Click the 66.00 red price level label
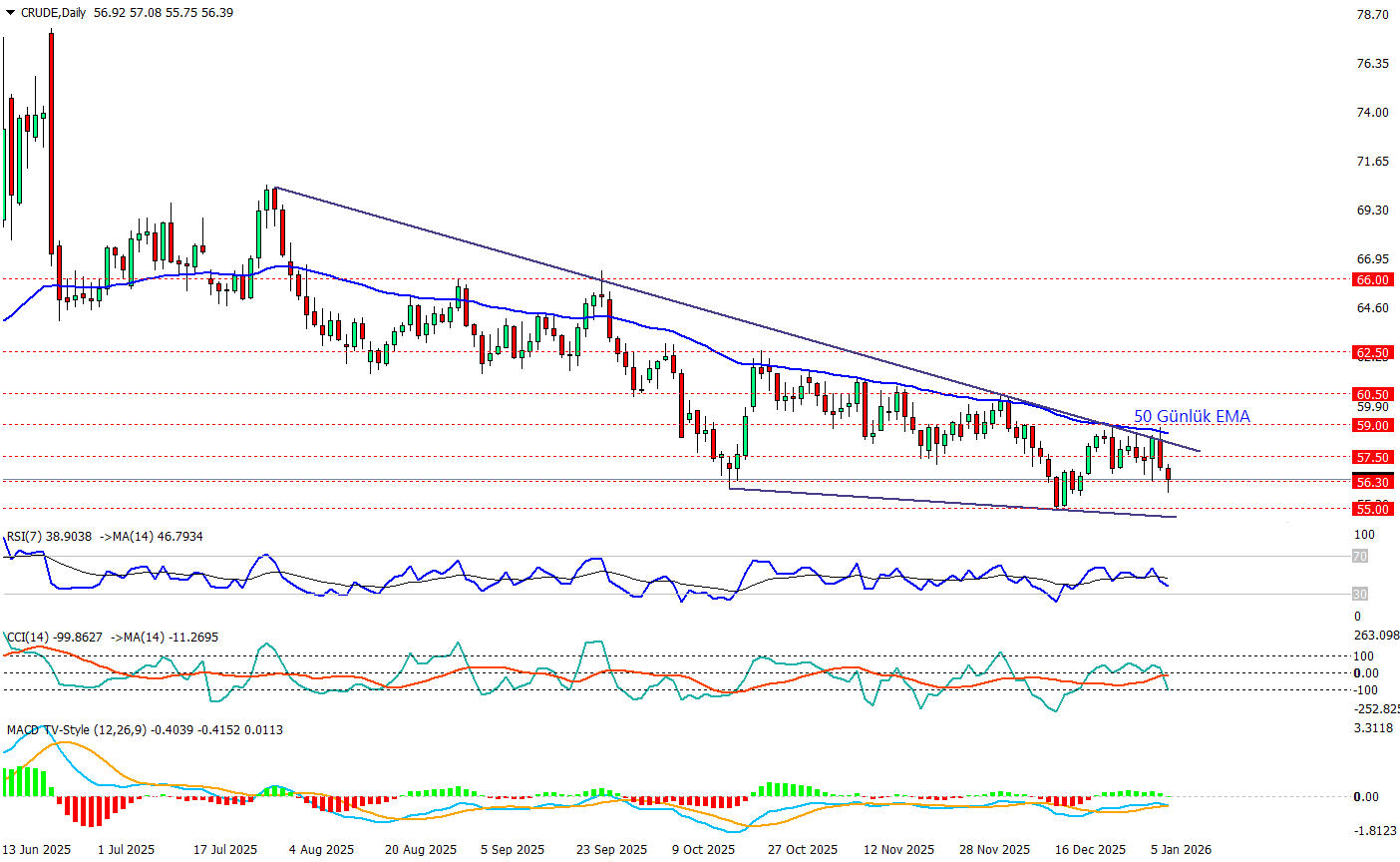 point(1372,280)
